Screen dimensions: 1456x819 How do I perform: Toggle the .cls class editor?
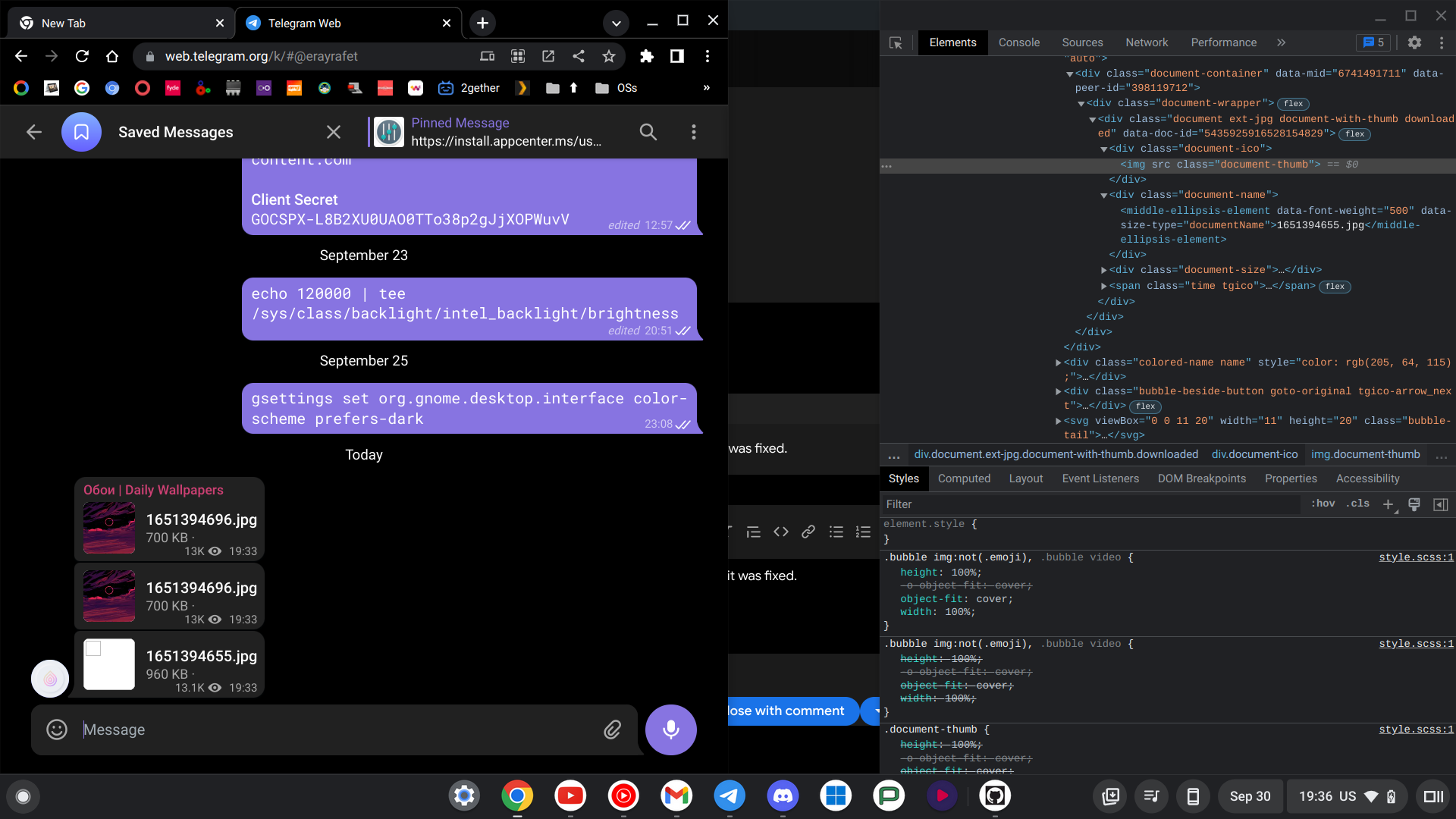(1357, 504)
